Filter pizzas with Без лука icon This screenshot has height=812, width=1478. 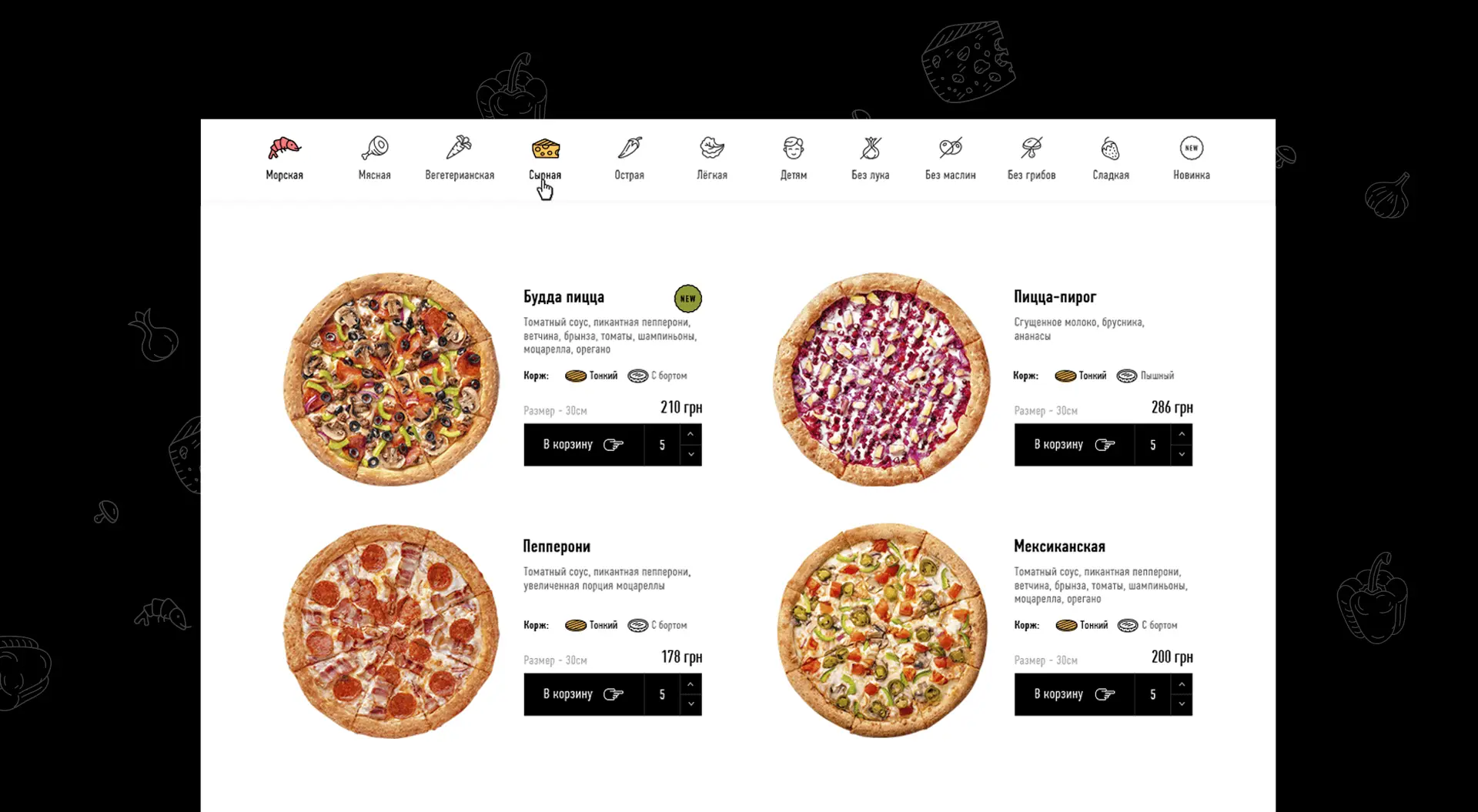[871, 147]
